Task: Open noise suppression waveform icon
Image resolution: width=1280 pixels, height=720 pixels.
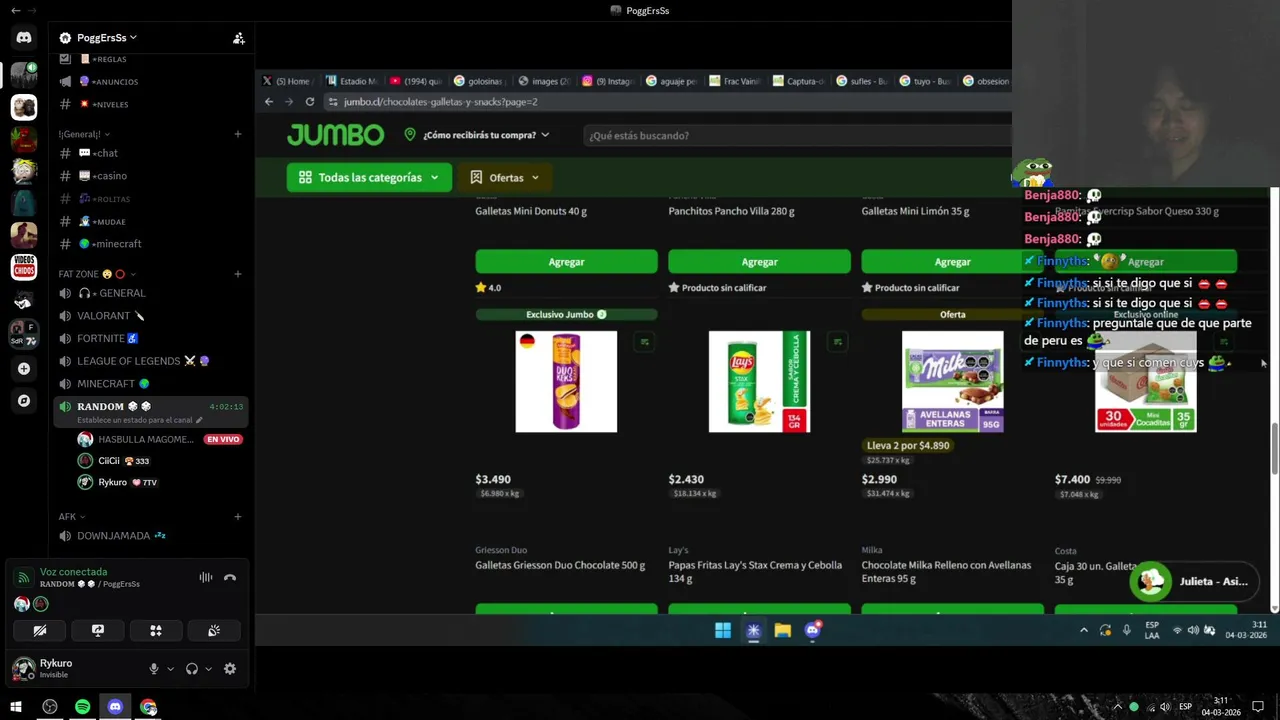Action: (x=206, y=577)
